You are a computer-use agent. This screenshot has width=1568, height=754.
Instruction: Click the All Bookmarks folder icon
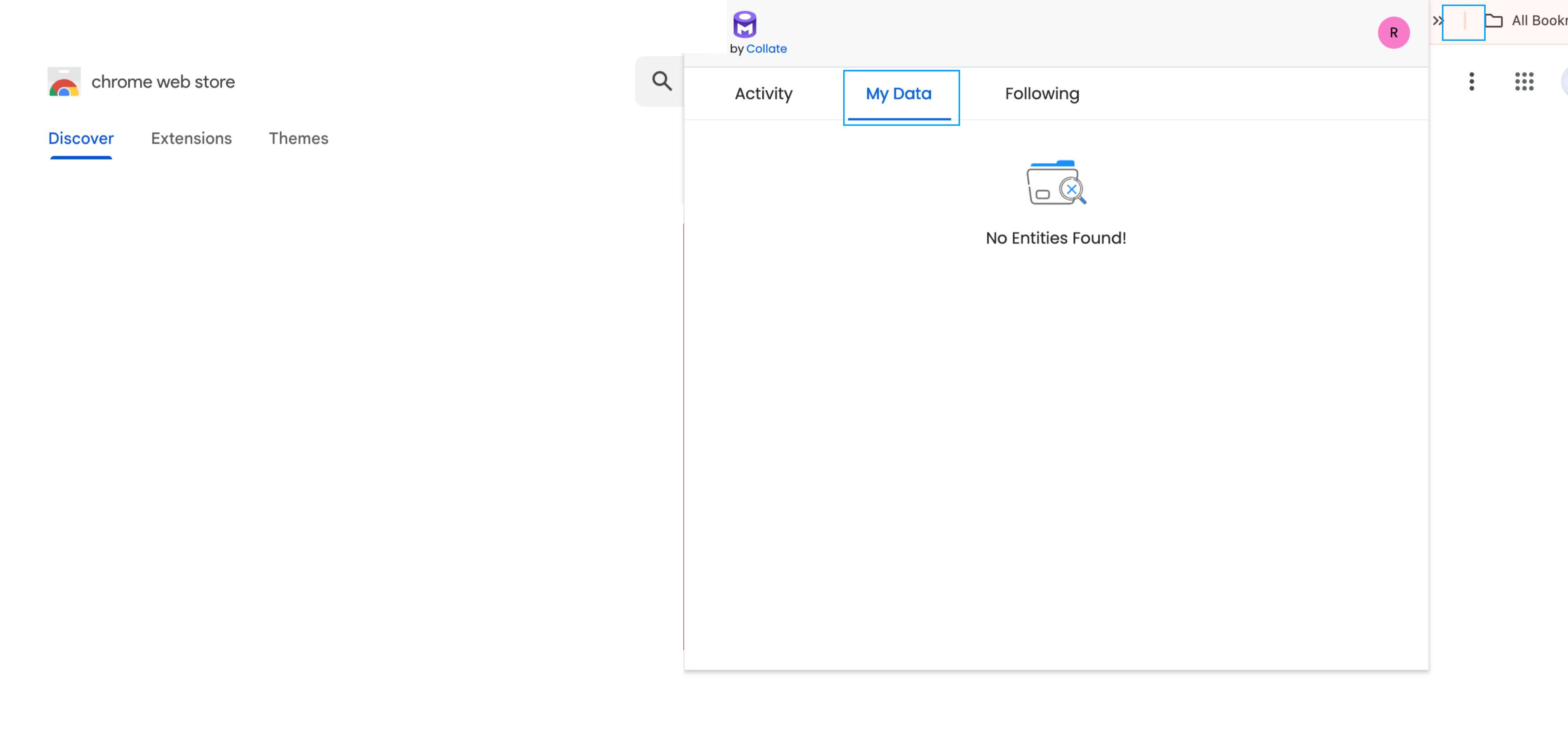pyautogui.click(x=1494, y=21)
